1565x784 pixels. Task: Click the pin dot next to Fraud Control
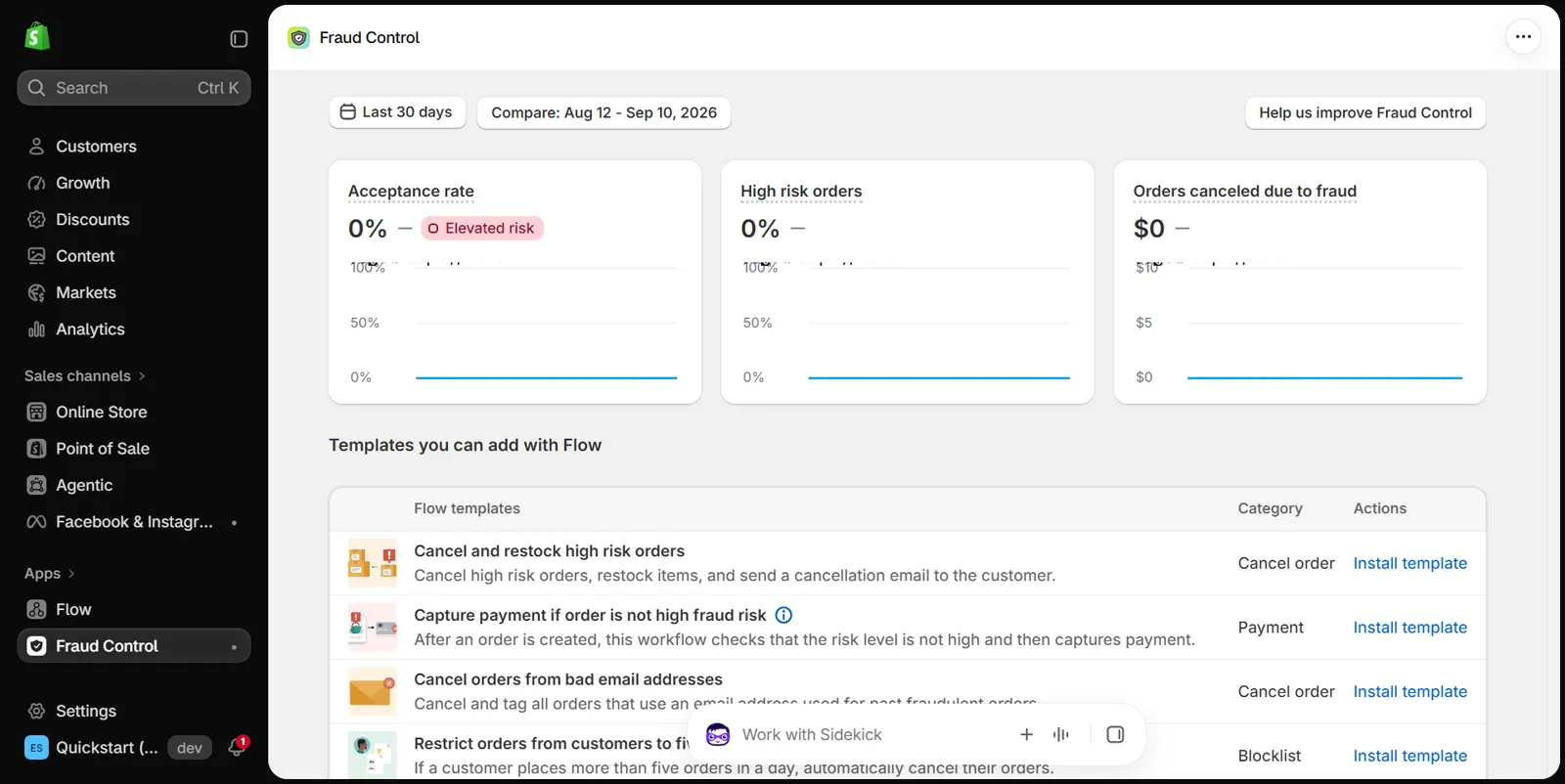234,646
